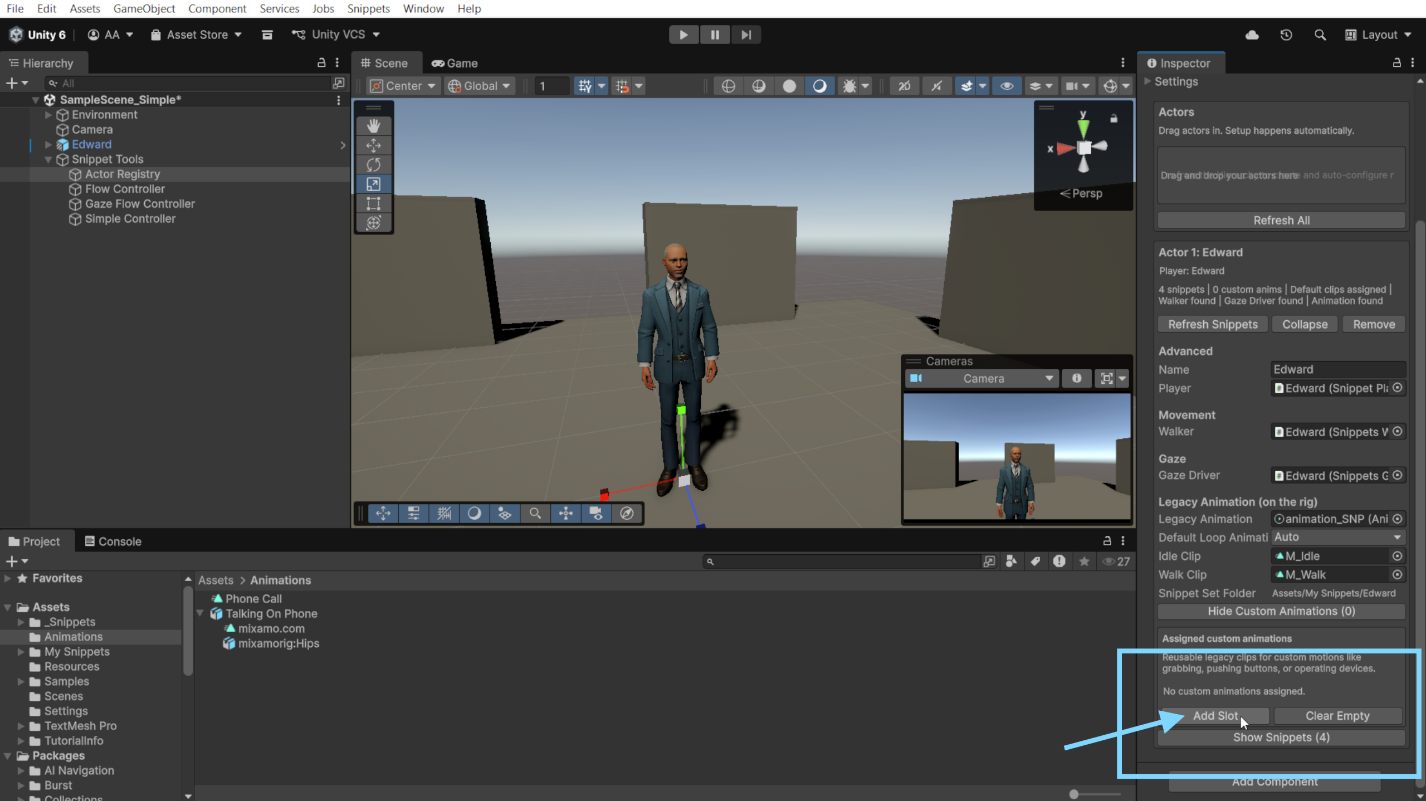Click the Refresh All button
The height and width of the screenshot is (801, 1426).
(x=1281, y=220)
